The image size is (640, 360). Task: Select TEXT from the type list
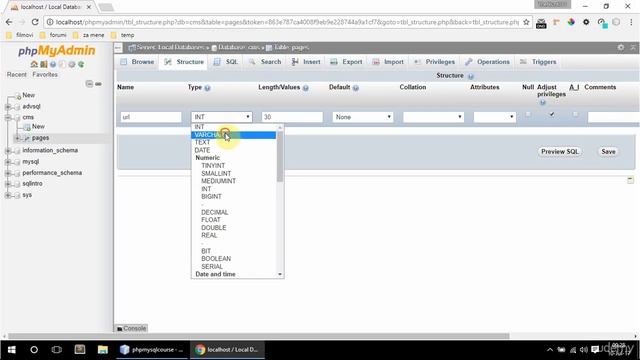click(x=233, y=142)
